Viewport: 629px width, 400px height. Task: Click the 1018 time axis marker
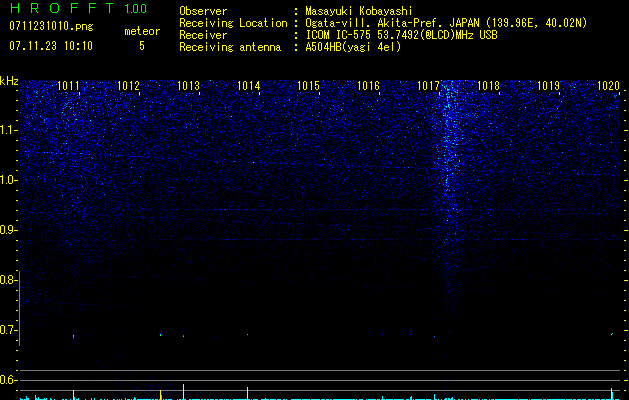click(x=489, y=86)
